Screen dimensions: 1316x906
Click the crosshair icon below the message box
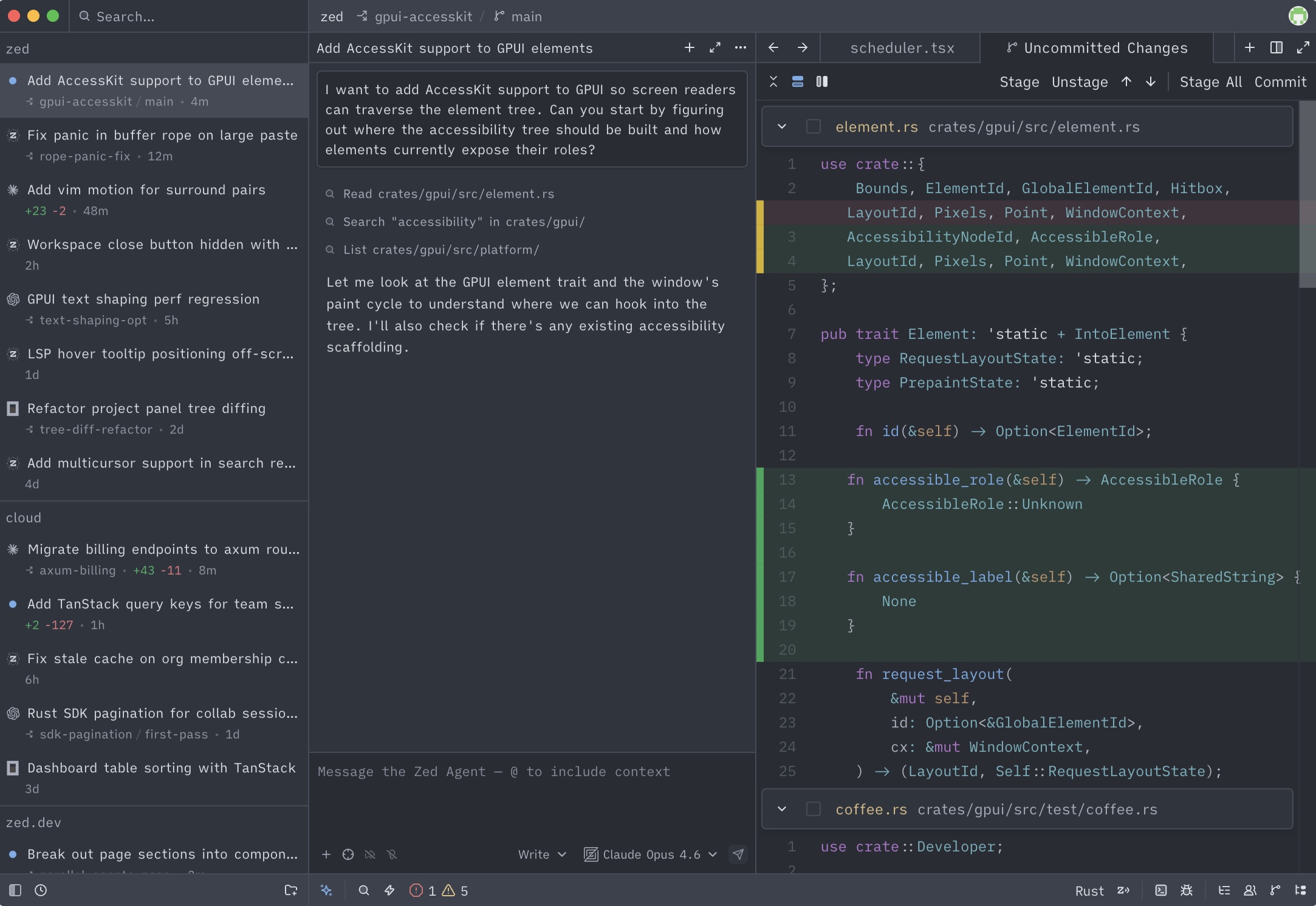tap(348, 854)
